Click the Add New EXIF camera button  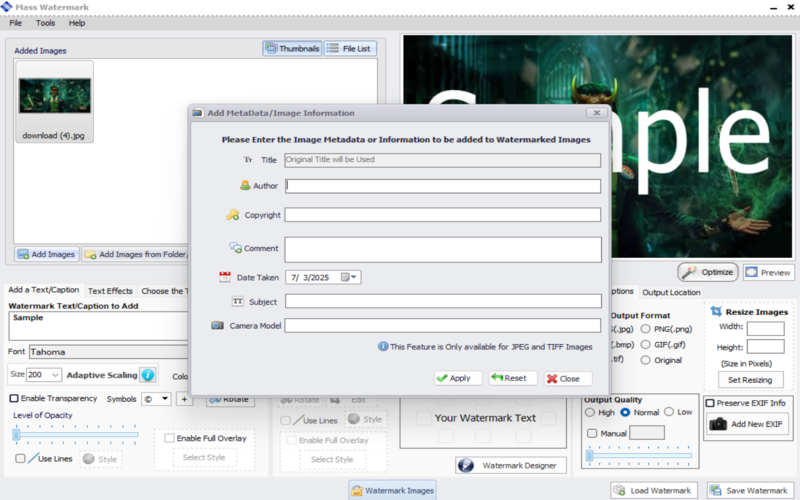coord(748,424)
